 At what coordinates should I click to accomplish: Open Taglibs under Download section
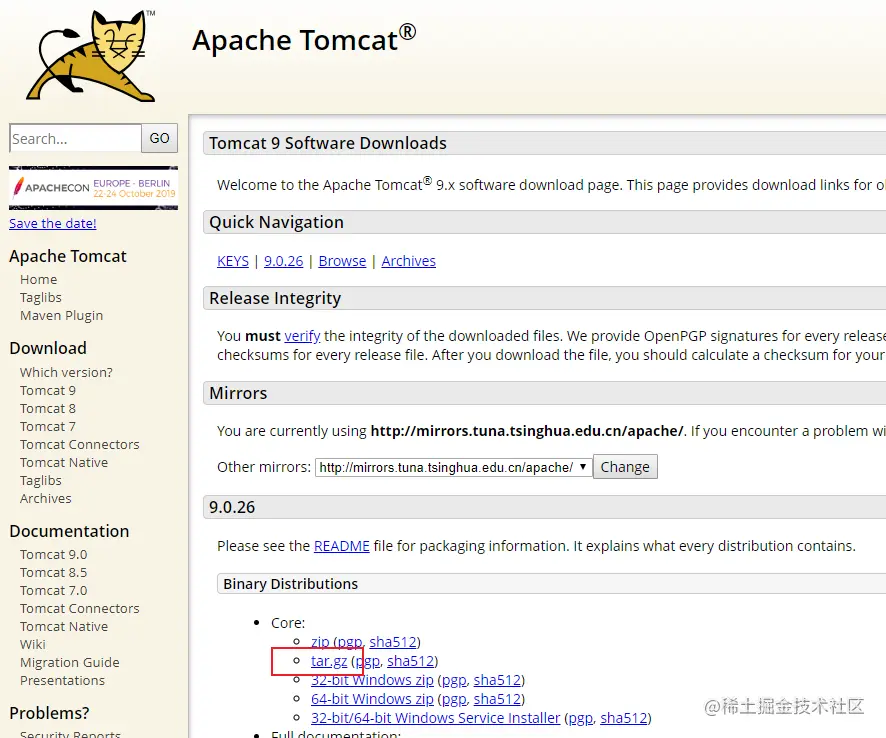coord(41,481)
